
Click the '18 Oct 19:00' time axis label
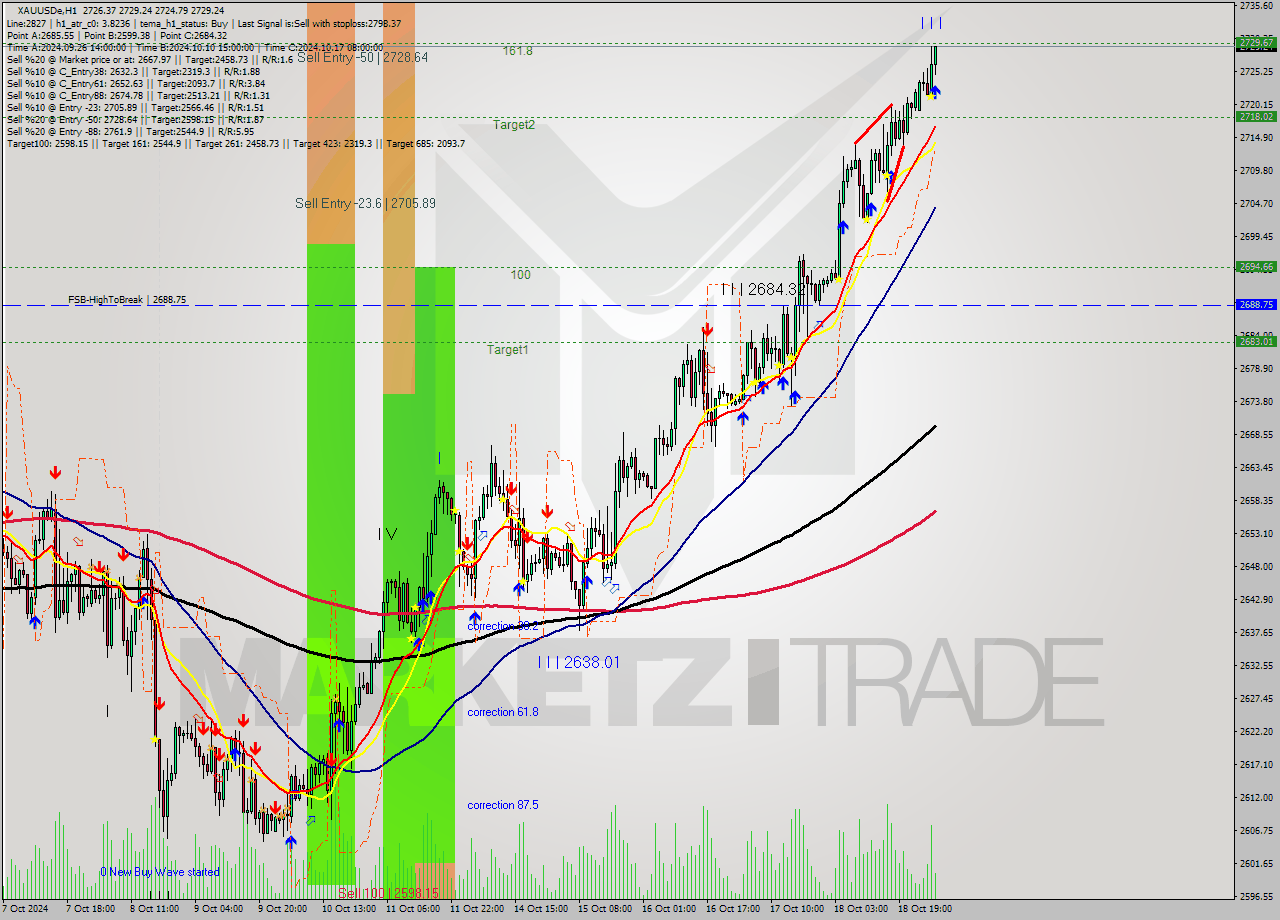pyautogui.click(x=924, y=909)
